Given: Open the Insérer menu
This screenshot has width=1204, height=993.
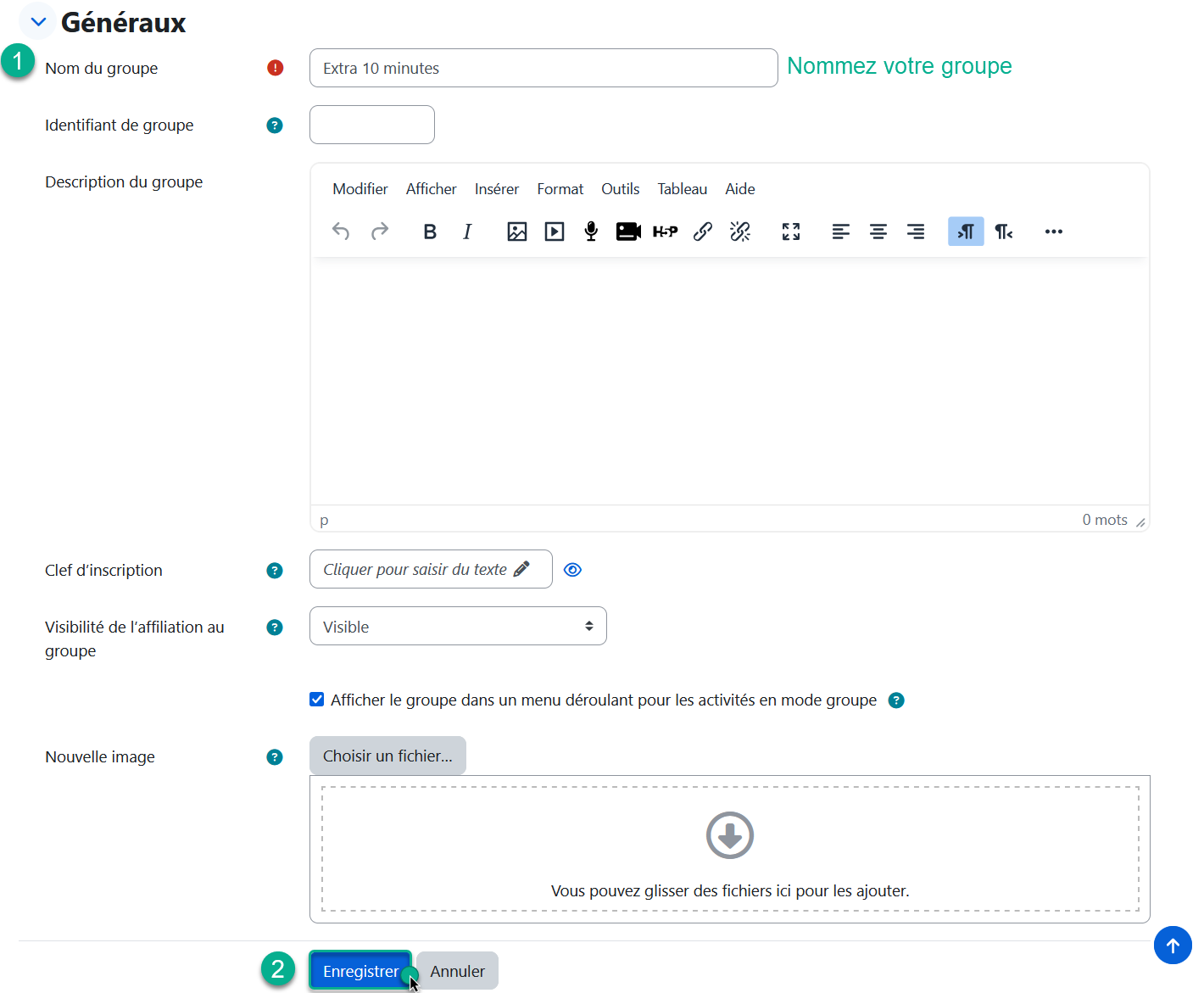Looking at the screenshot, I should (496, 189).
